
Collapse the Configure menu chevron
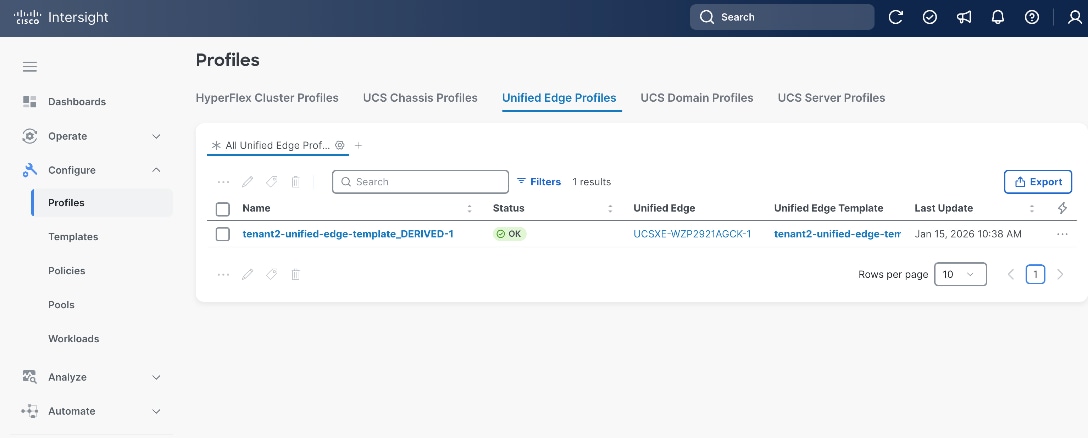pyautogui.click(x=156, y=170)
